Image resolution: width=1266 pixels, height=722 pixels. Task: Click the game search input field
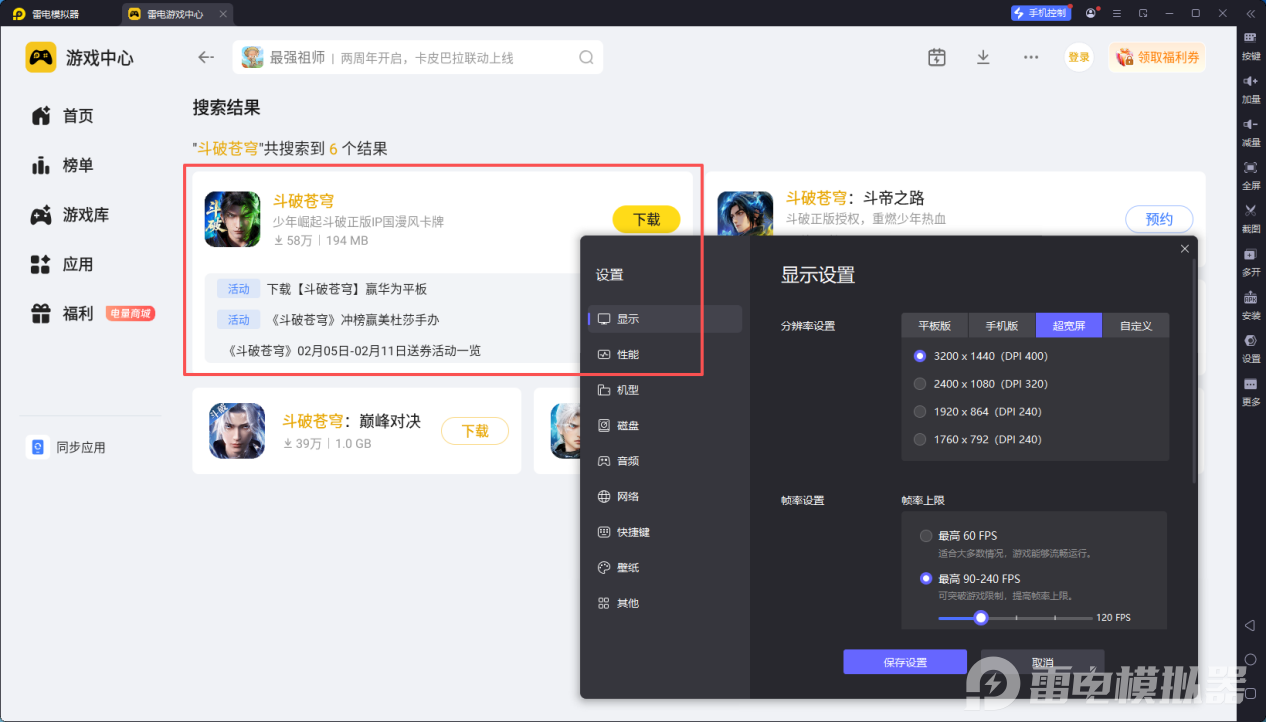pos(420,58)
